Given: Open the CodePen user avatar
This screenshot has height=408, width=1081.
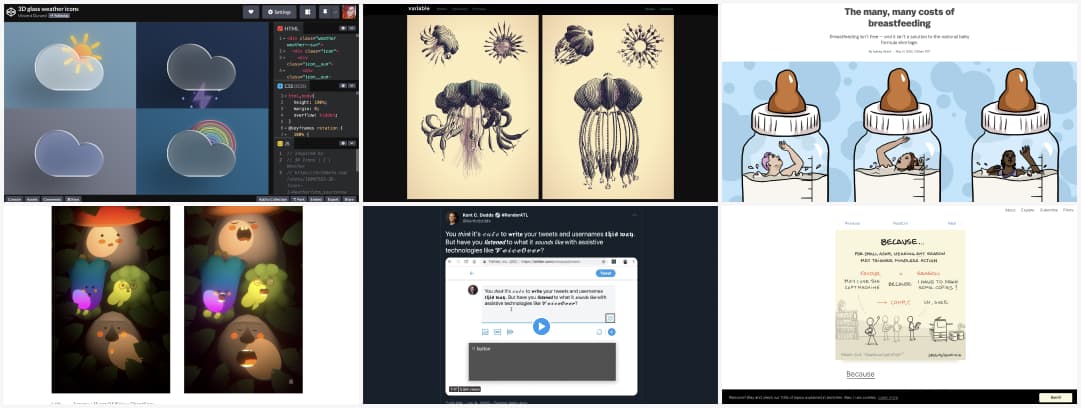Looking at the screenshot, I should click(350, 12).
